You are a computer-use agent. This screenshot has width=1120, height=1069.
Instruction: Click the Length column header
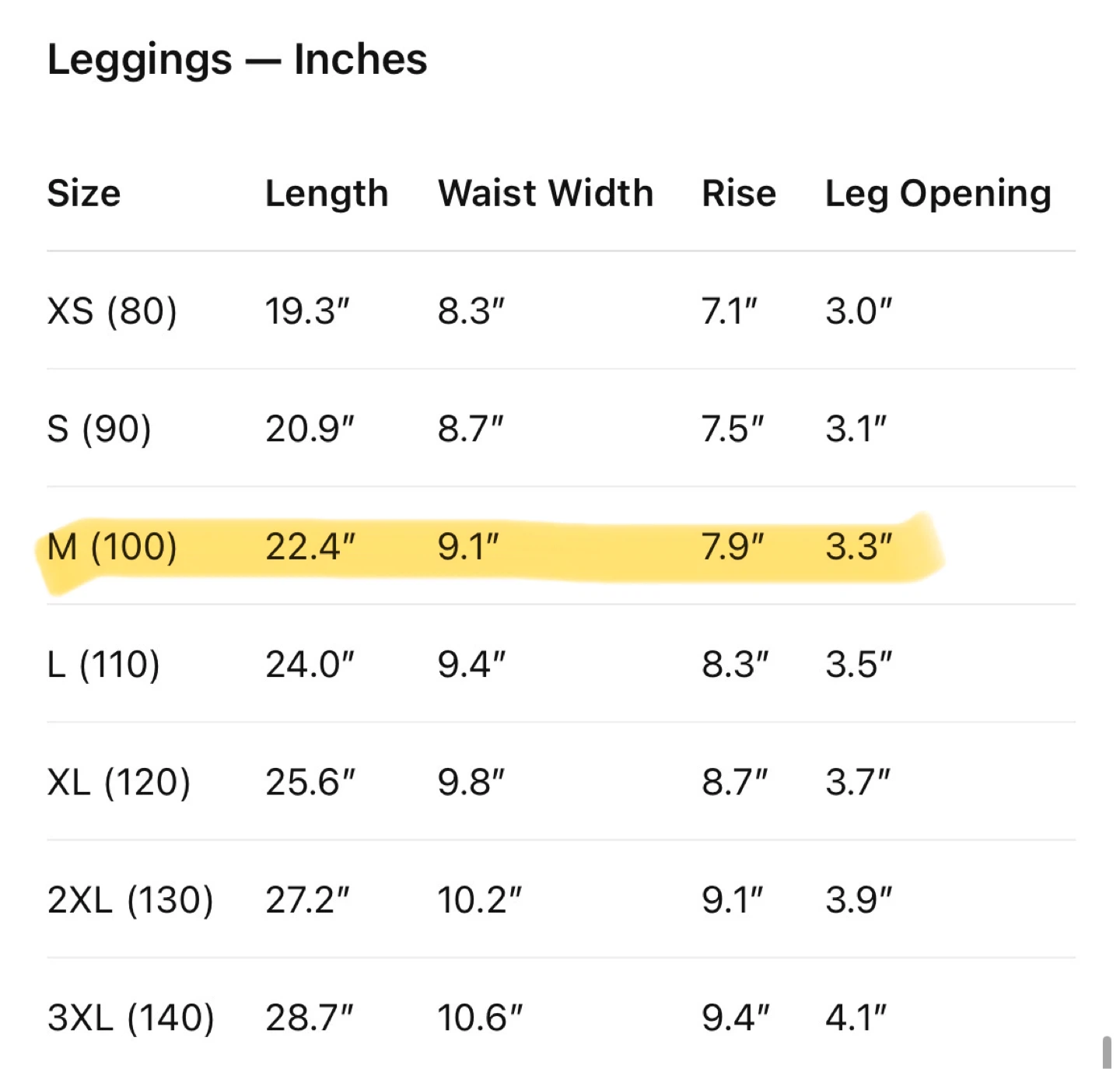327,195
